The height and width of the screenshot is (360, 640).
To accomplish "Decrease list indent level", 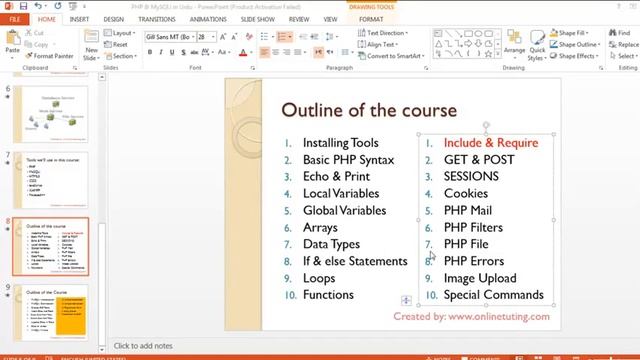I will 303,37.
